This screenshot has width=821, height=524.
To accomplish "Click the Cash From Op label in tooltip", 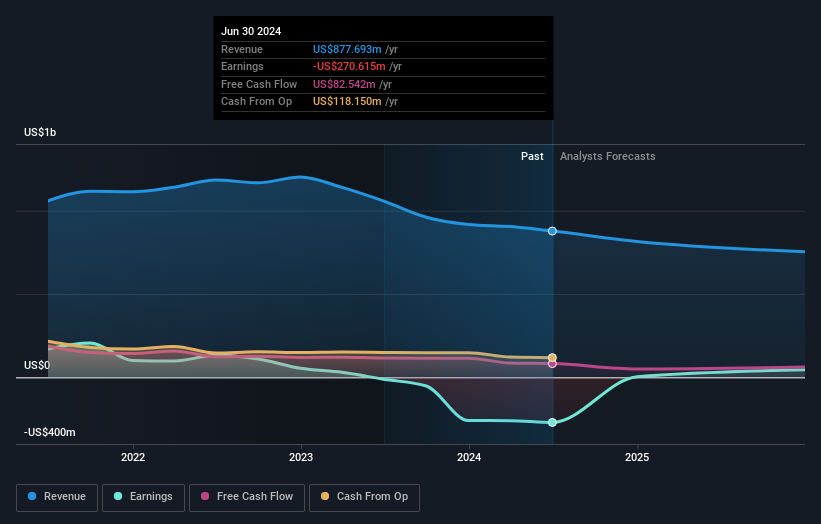I will pyautogui.click(x=257, y=102).
